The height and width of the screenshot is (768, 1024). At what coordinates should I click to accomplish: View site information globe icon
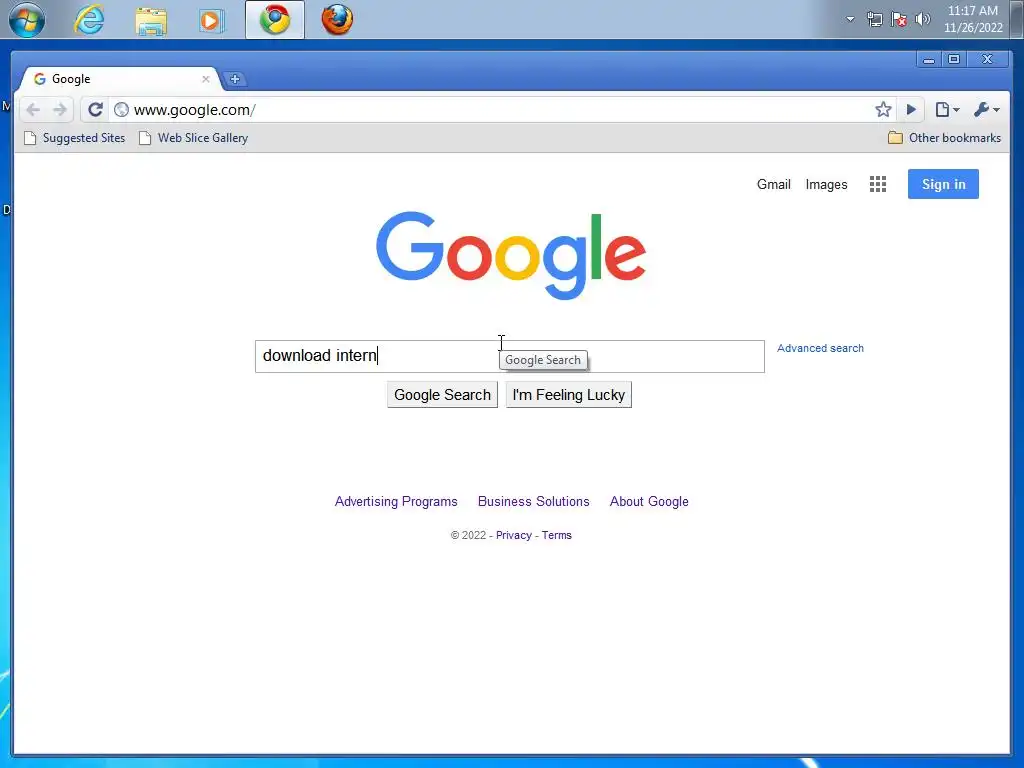pyautogui.click(x=121, y=110)
